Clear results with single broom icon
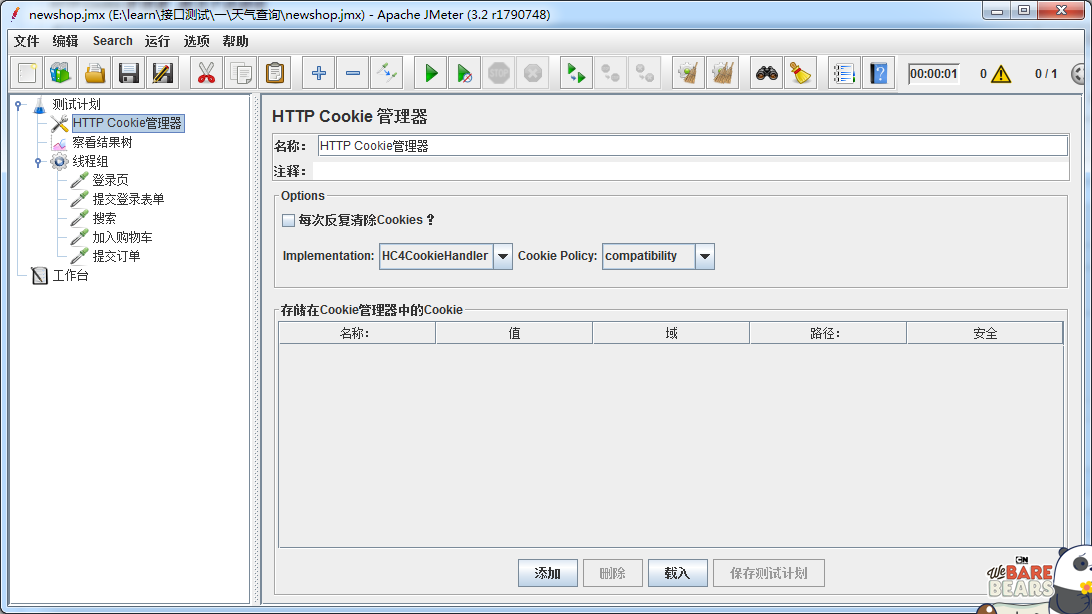Screen dimensions: 1092x614 point(688,73)
